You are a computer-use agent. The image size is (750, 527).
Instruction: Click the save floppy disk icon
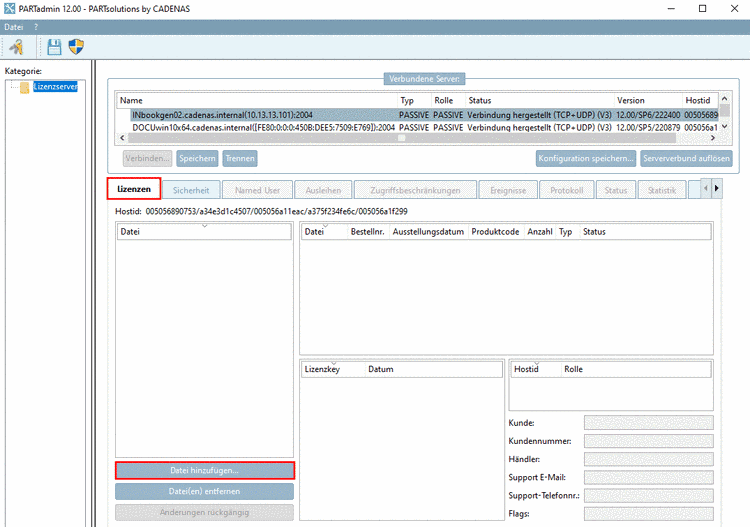tap(54, 47)
